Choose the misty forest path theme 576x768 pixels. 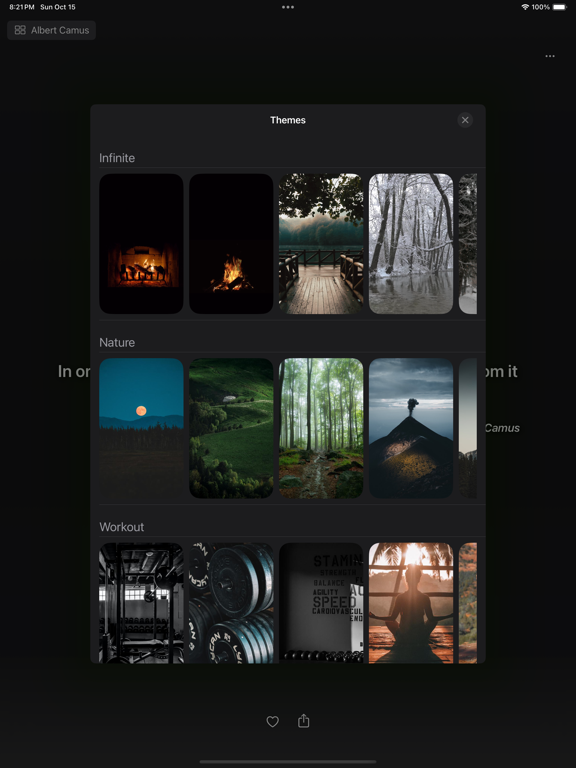(321, 428)
